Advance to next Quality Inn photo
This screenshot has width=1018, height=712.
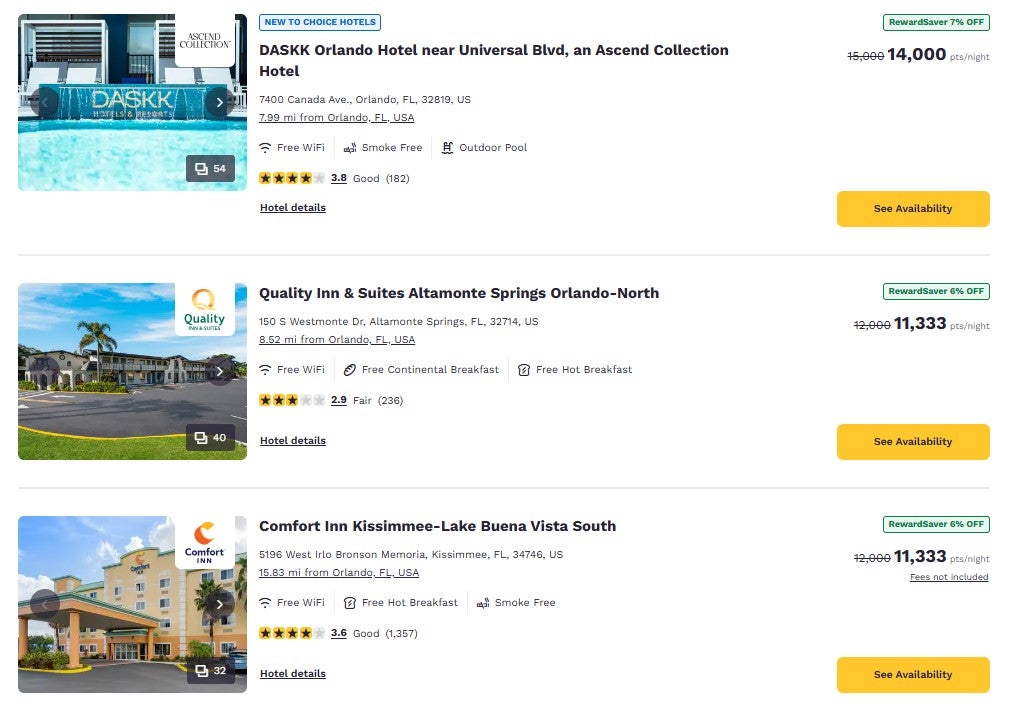(219, 371)
